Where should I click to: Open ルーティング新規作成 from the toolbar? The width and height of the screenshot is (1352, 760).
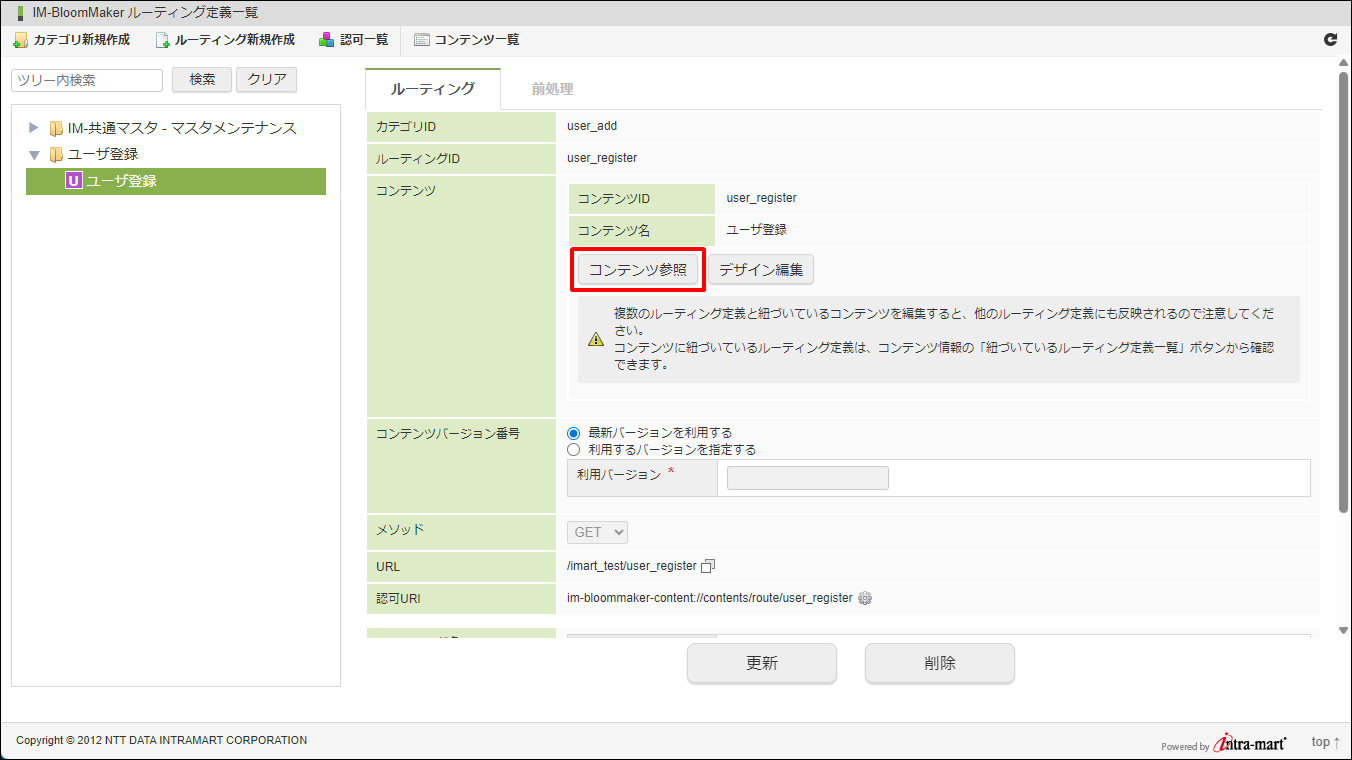tap(225, 40)
